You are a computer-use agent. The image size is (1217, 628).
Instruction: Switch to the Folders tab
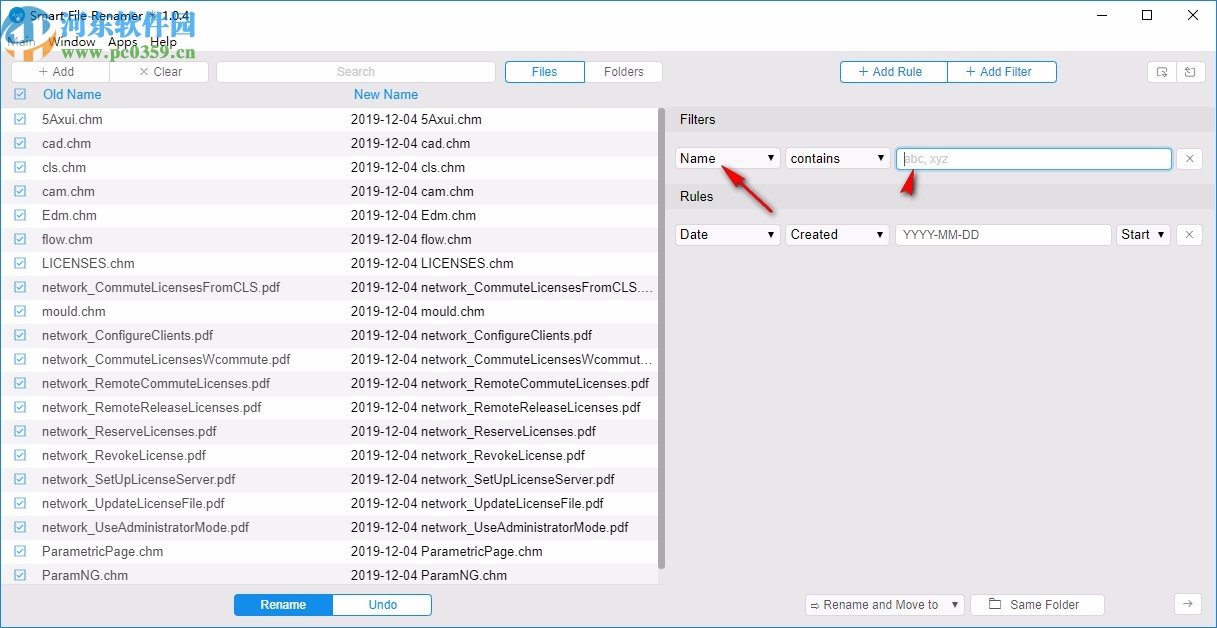tap(624, 71)
